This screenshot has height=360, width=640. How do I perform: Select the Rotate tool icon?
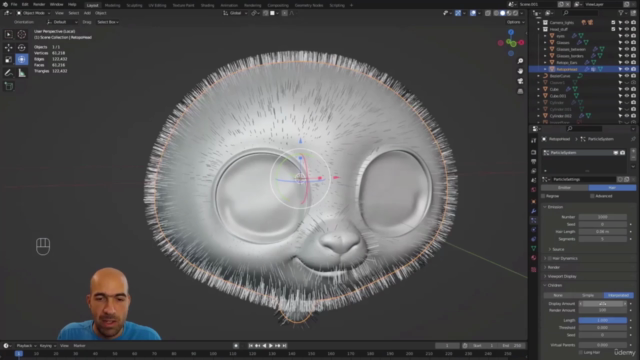click(x=22, y=47)
